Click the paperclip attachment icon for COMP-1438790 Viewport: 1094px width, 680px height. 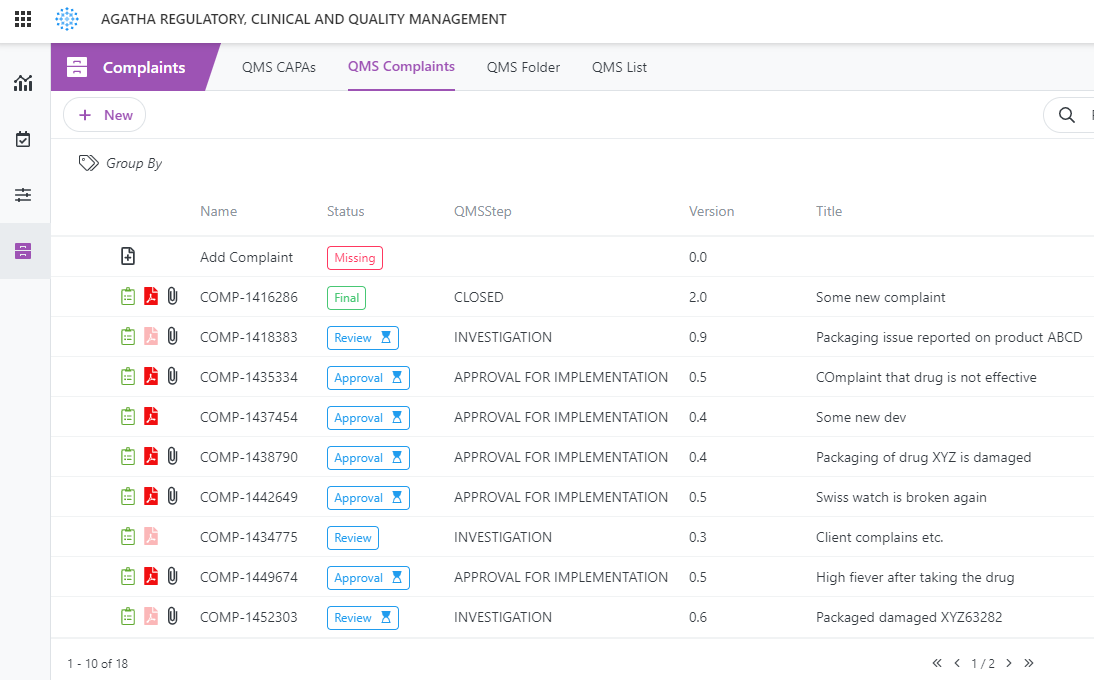click(x=172, y=456)
